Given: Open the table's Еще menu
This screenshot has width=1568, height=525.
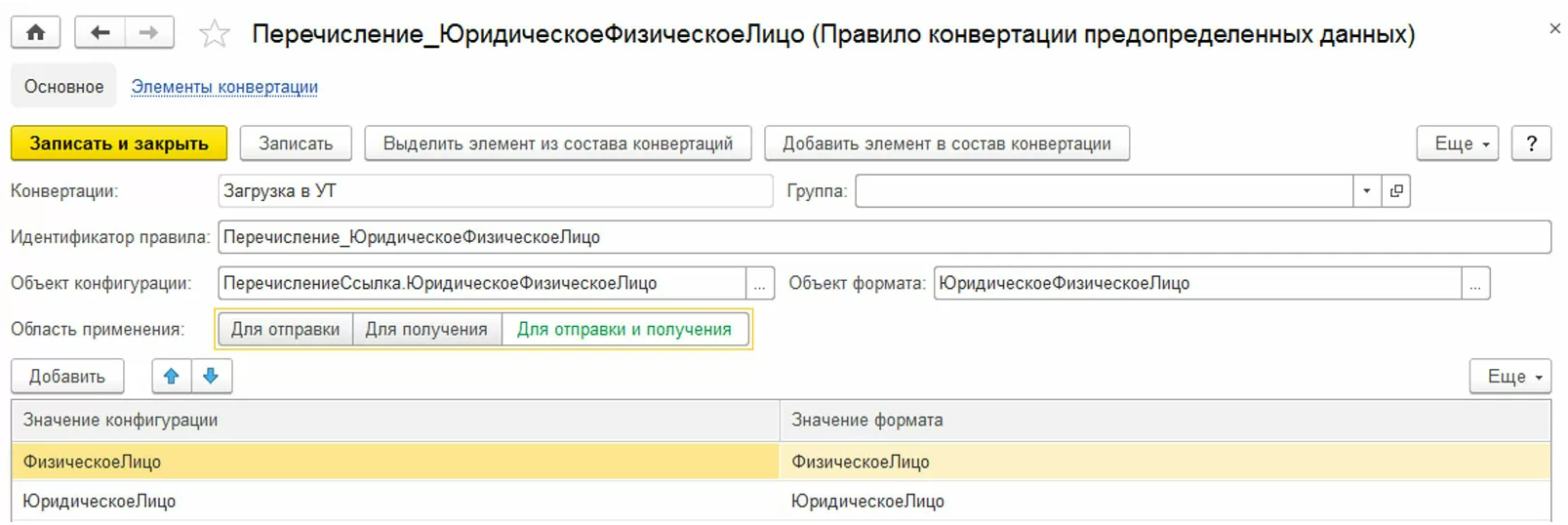Looking at the screenshot, I should [x=1509, y=377].
